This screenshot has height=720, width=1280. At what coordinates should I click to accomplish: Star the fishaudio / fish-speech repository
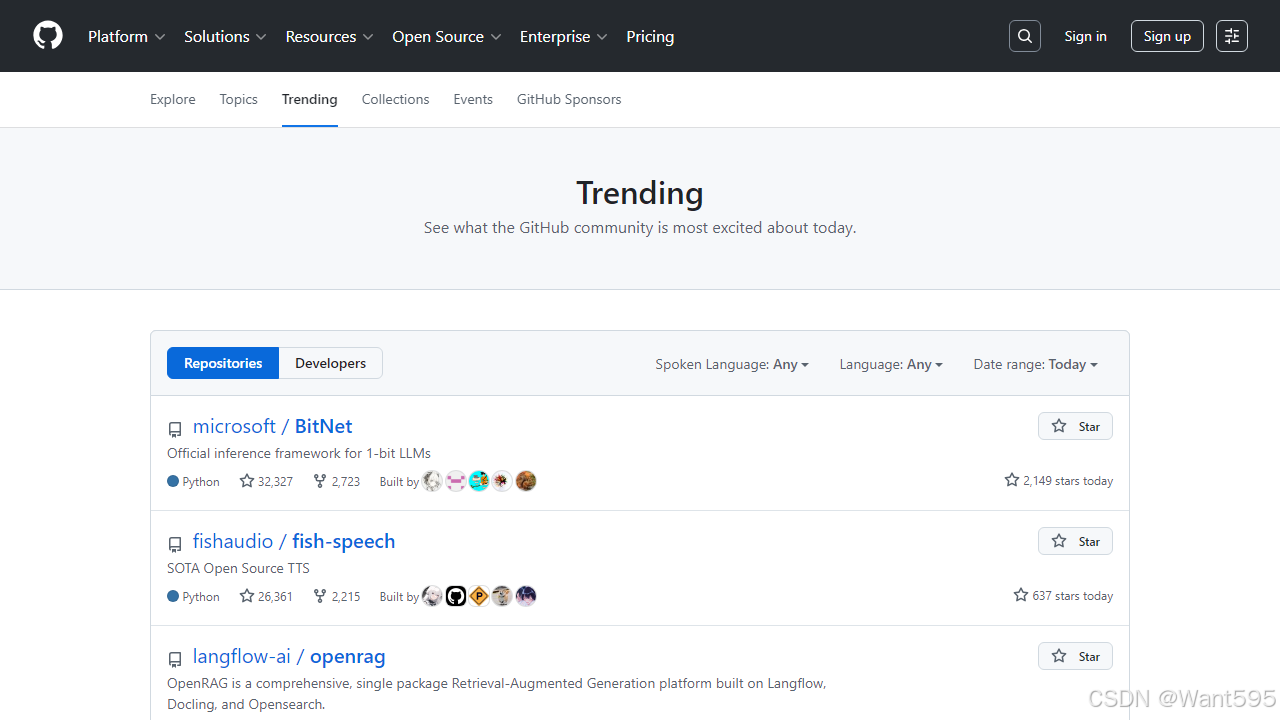coord(1075,541)
